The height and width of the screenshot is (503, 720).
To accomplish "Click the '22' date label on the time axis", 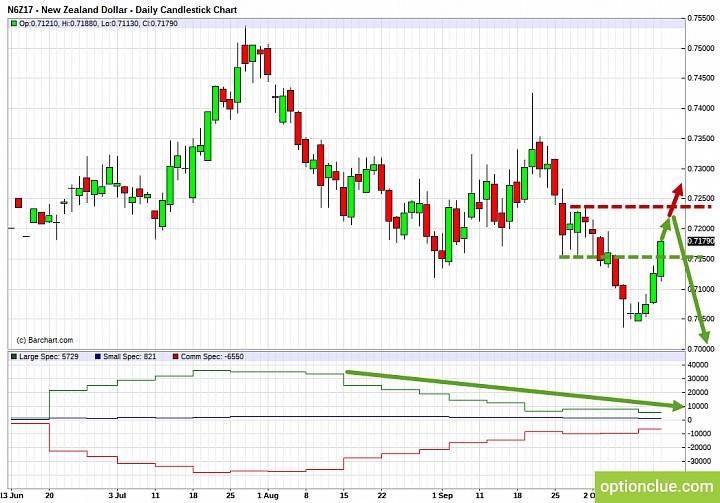I will [x=382, y=496].
